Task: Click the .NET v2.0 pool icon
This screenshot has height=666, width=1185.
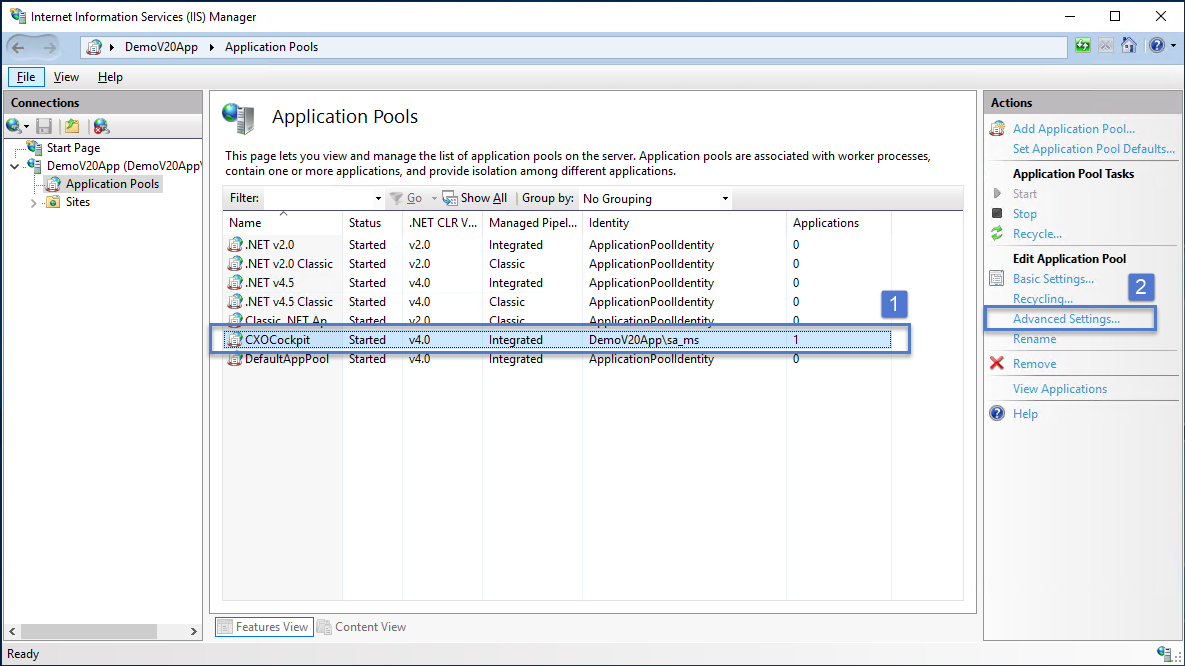Action: (x=235, y=245)
